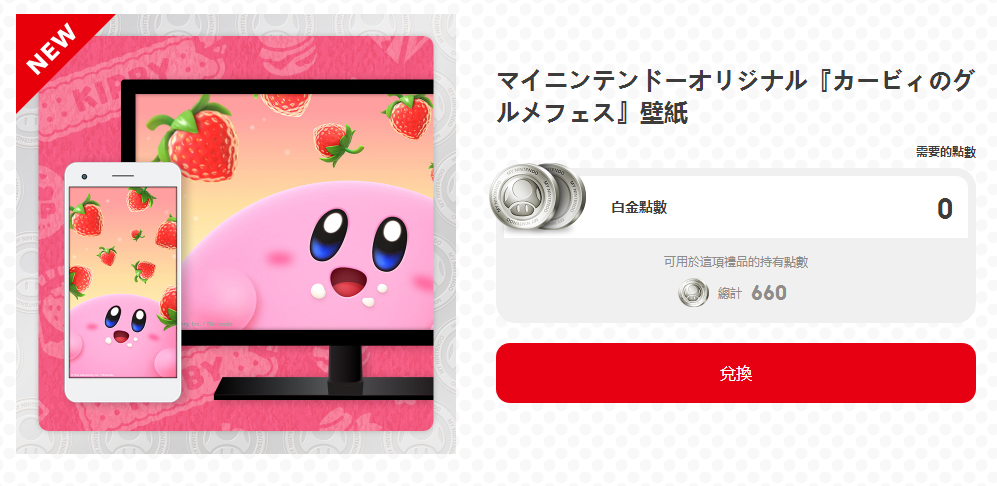Click Kirby's left blue eye on the monitor
The width and height of the screenshot is (997, 486).
pyautogui.click(x=329, y=235)
